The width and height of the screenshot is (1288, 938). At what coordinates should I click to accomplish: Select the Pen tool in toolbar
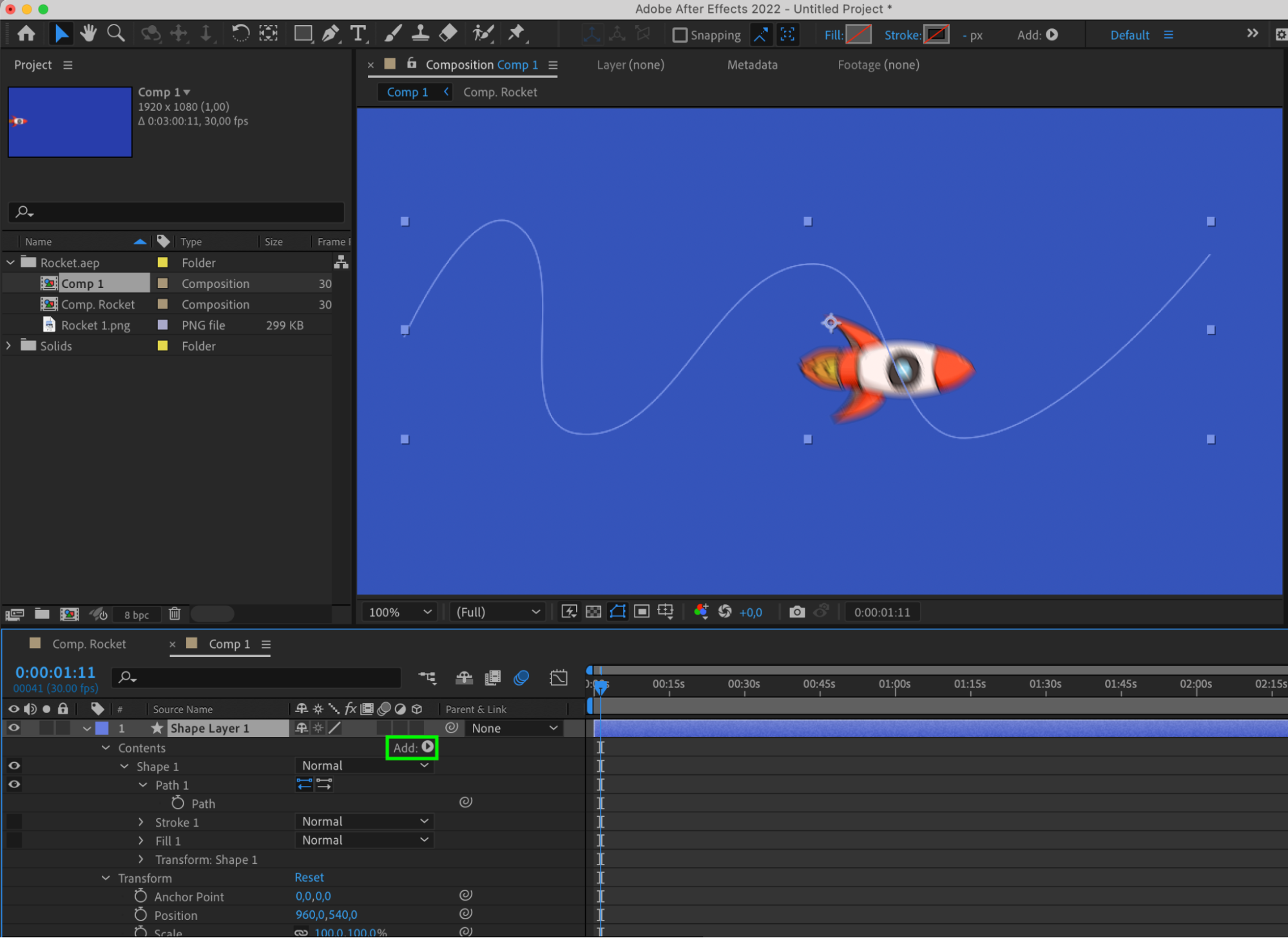tap(330, 33)
